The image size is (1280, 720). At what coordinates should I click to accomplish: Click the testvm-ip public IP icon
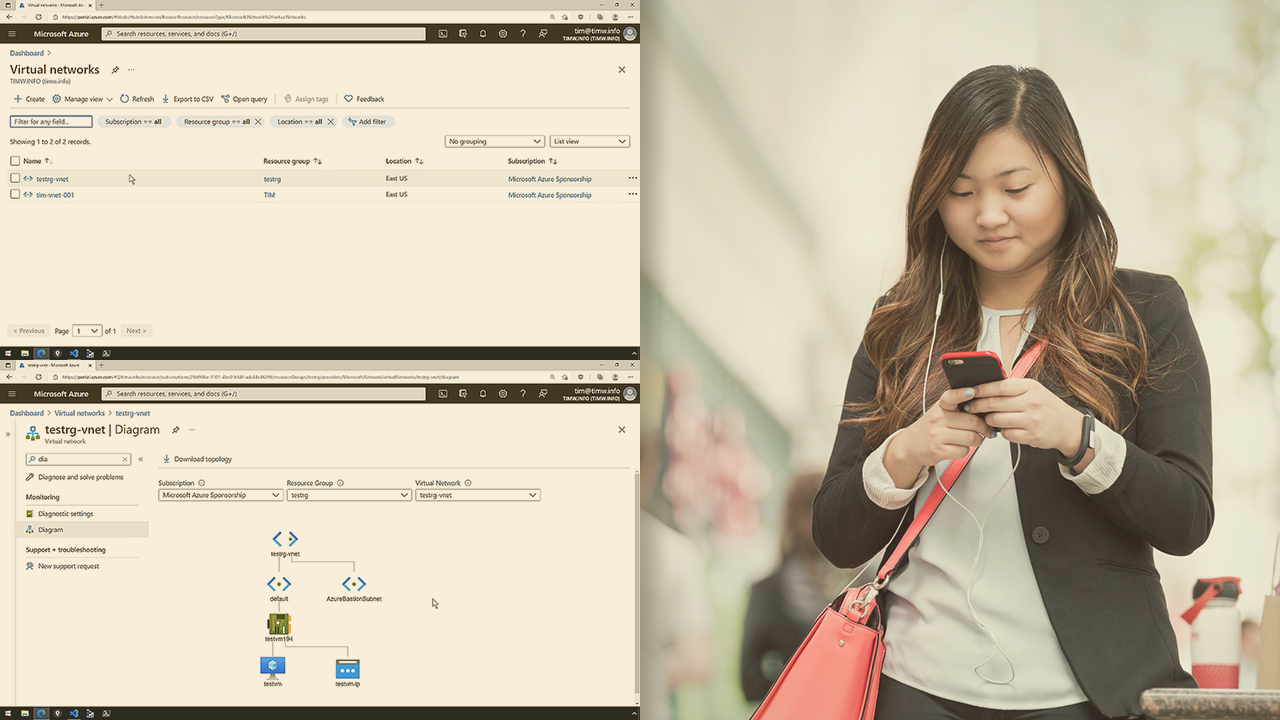coord(347,669)
